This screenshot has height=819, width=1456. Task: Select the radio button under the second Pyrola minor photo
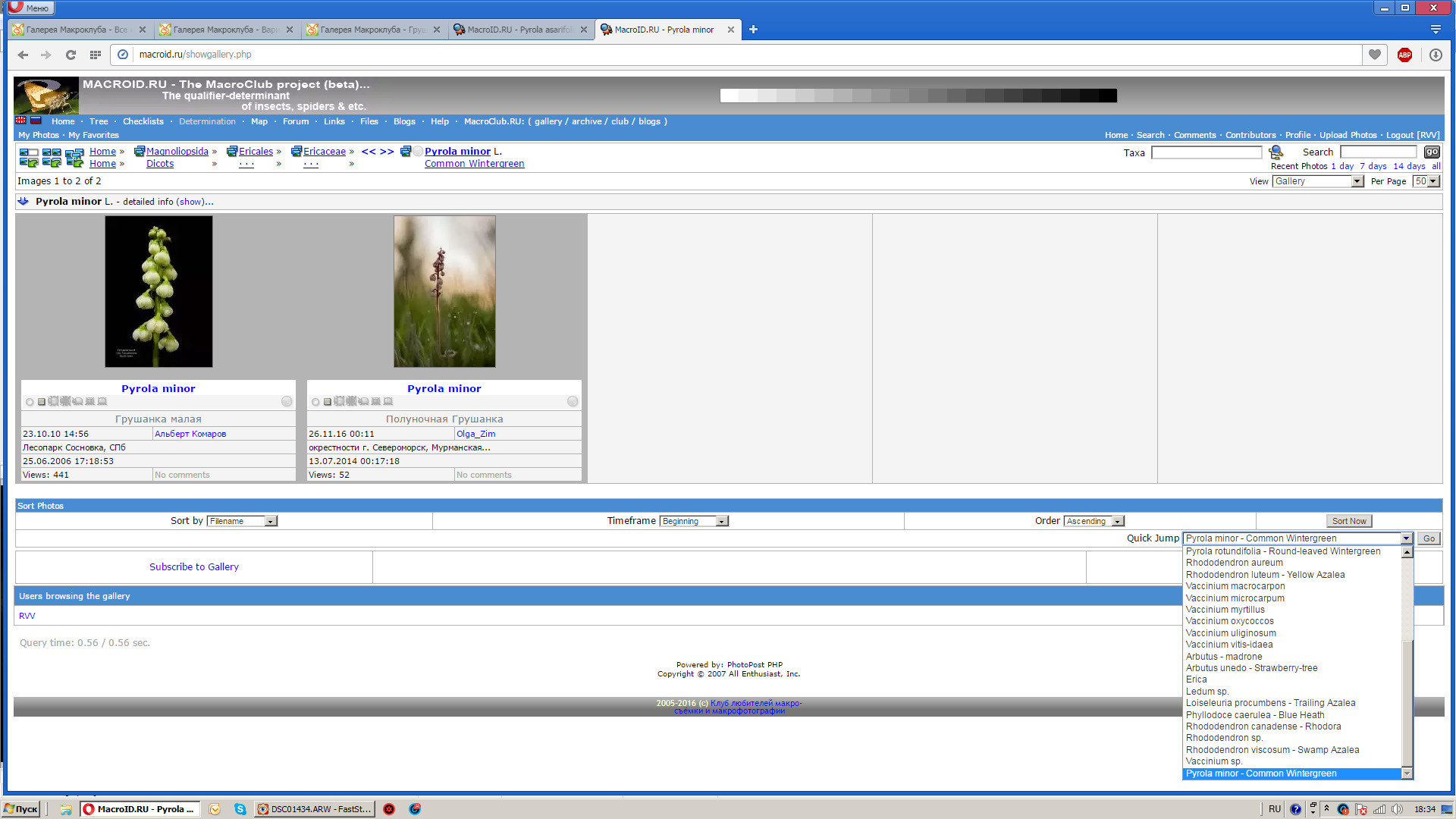click(315, 402)
